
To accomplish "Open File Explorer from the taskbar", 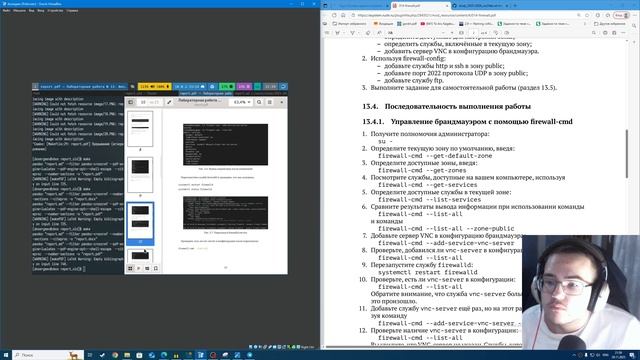I will [127, 355].
